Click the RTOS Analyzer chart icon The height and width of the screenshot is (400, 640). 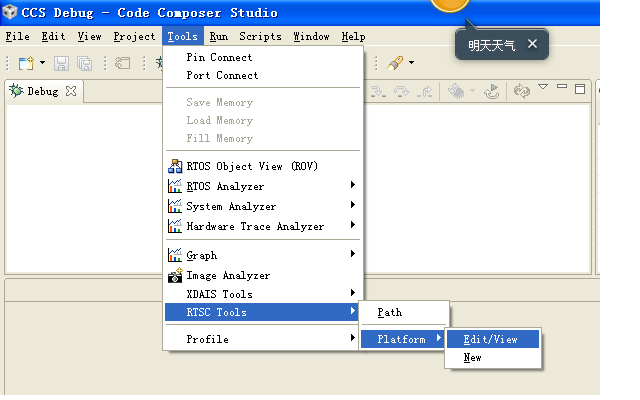[x=175, y=186]
